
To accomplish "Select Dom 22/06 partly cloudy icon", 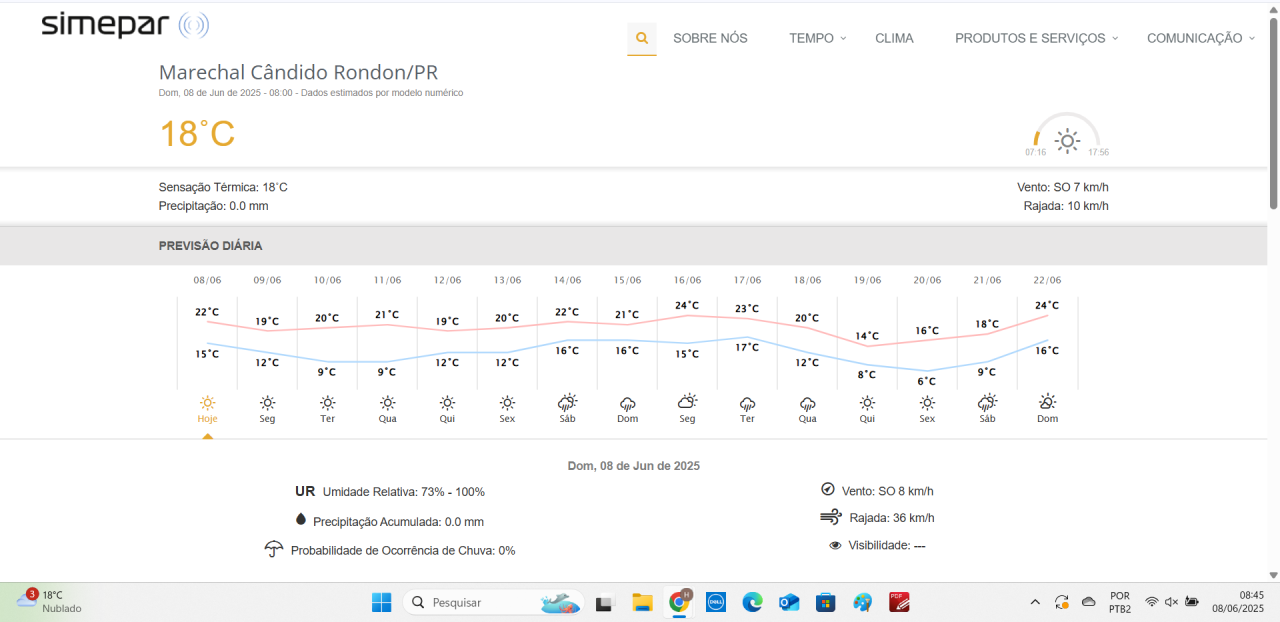I will click(x=1047, y=402).
